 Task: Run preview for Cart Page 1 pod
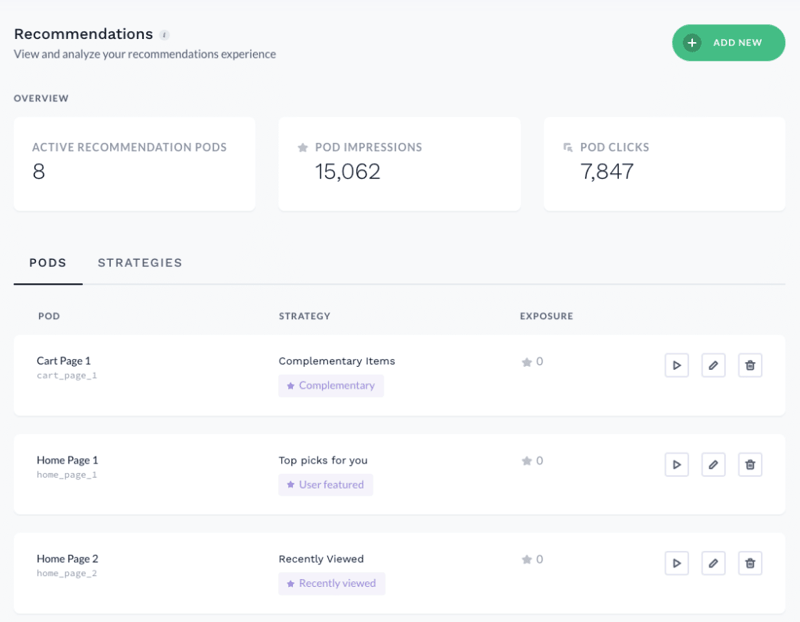point(677,365)
